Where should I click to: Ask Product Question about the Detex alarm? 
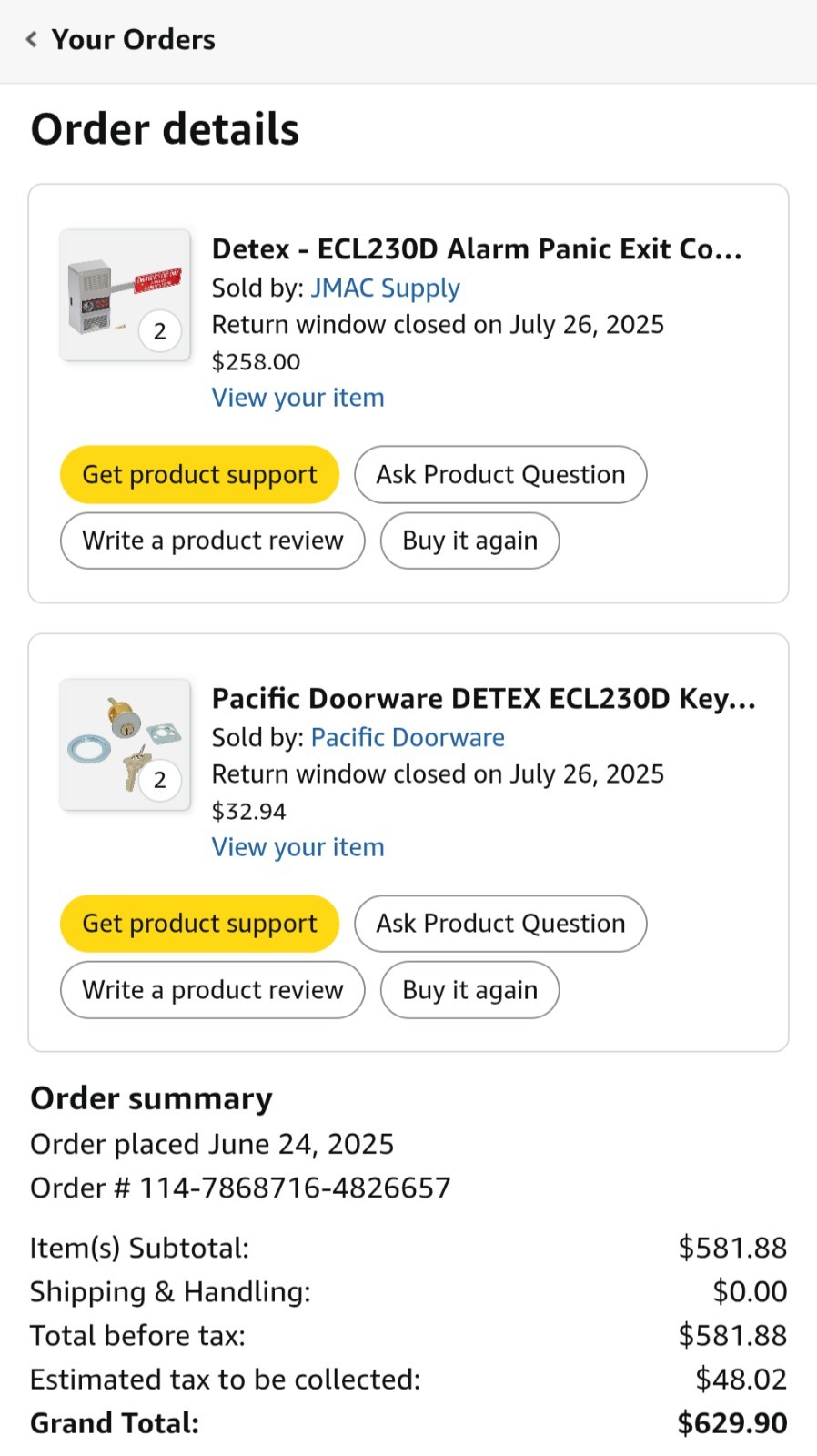click(500, 474)
